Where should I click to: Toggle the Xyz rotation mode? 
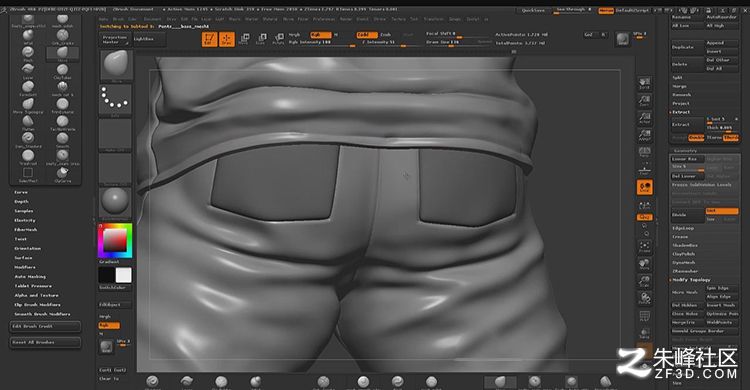point(644,217)
